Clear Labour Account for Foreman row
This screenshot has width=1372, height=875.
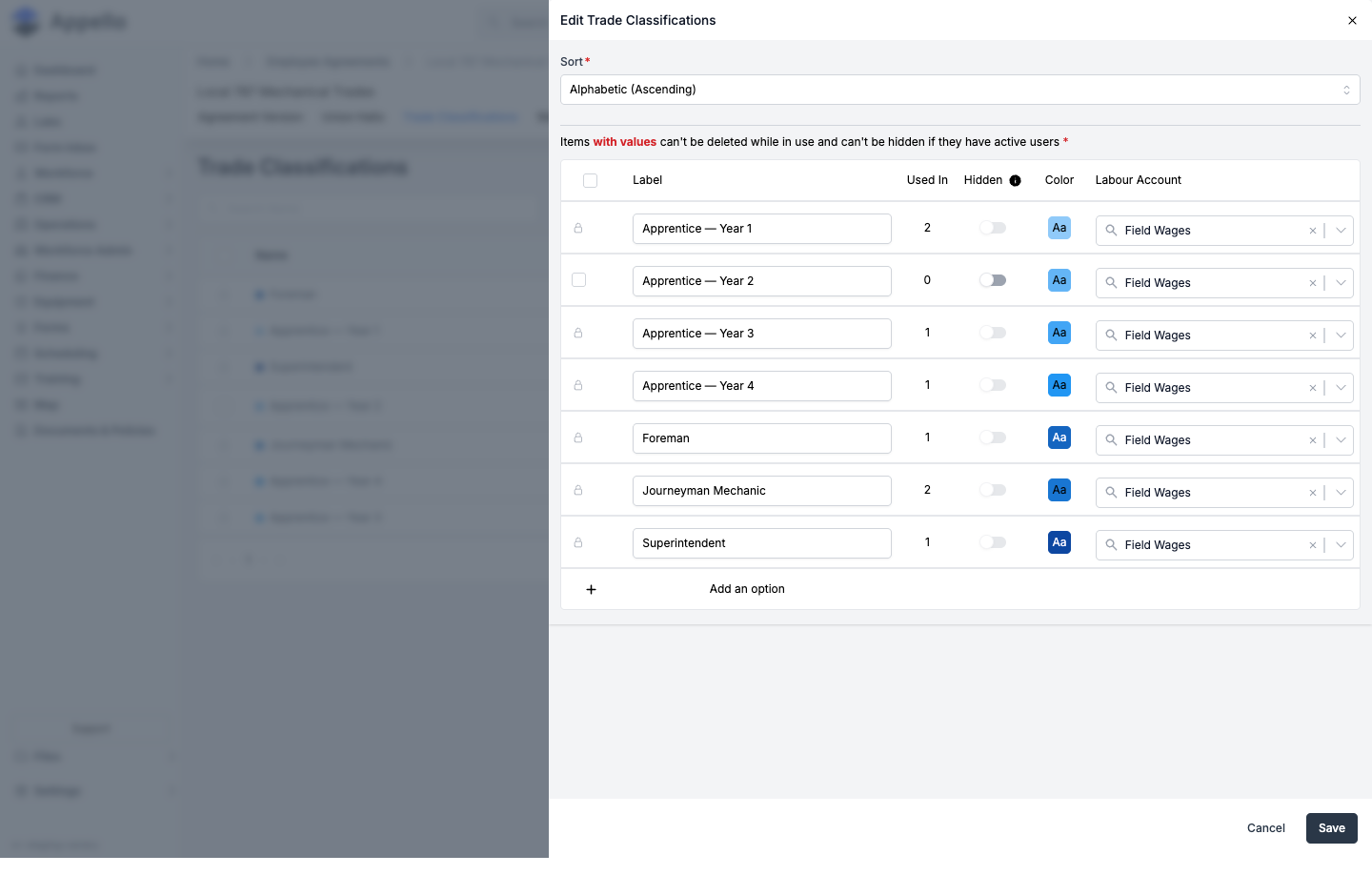1313,440
